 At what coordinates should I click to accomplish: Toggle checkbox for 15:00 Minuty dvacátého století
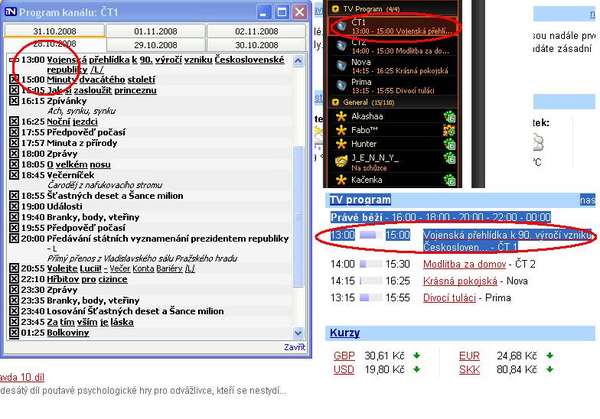tap(14, 80)
